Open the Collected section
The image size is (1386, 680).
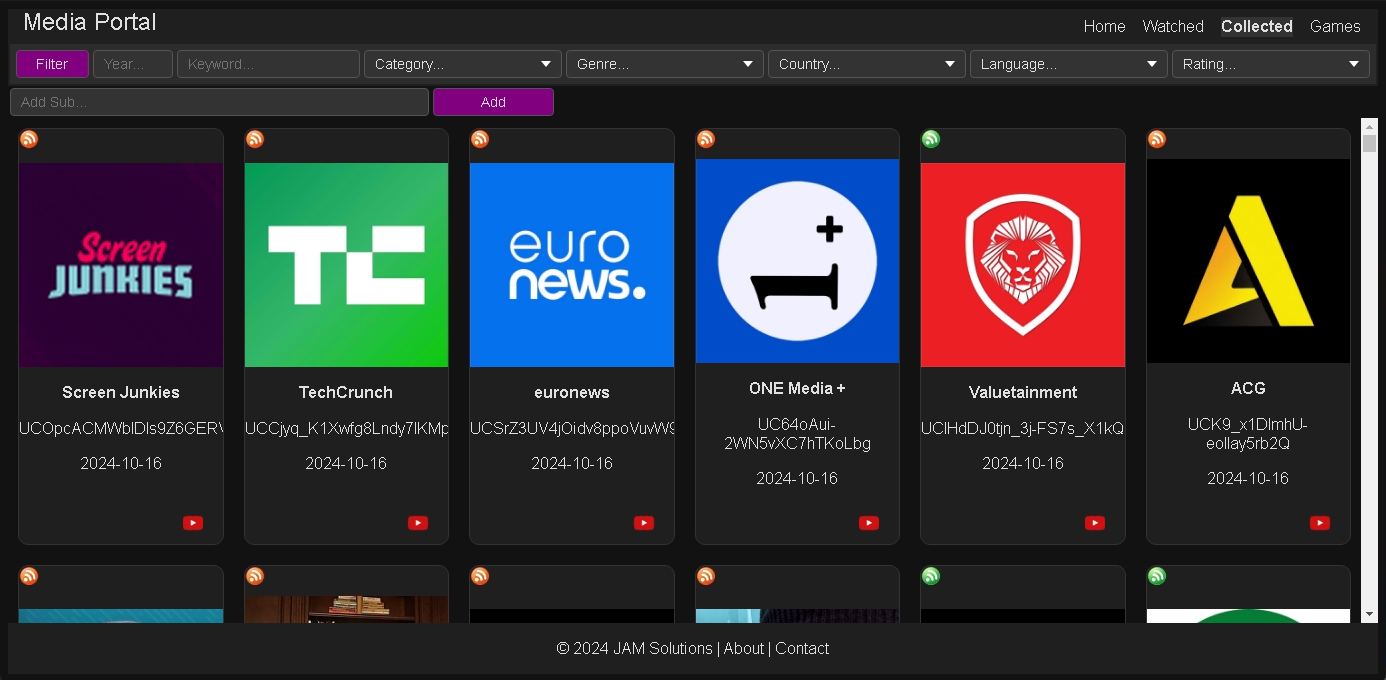click(x=1257, y=26)
